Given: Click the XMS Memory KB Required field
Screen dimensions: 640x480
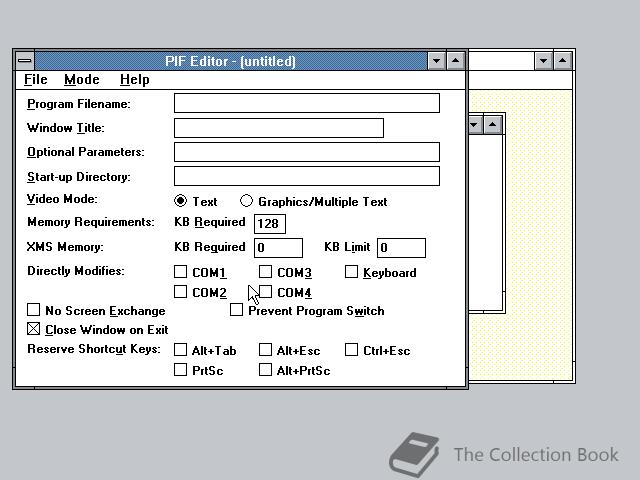Looking at the screenshot, I should (x=278, y=248).
